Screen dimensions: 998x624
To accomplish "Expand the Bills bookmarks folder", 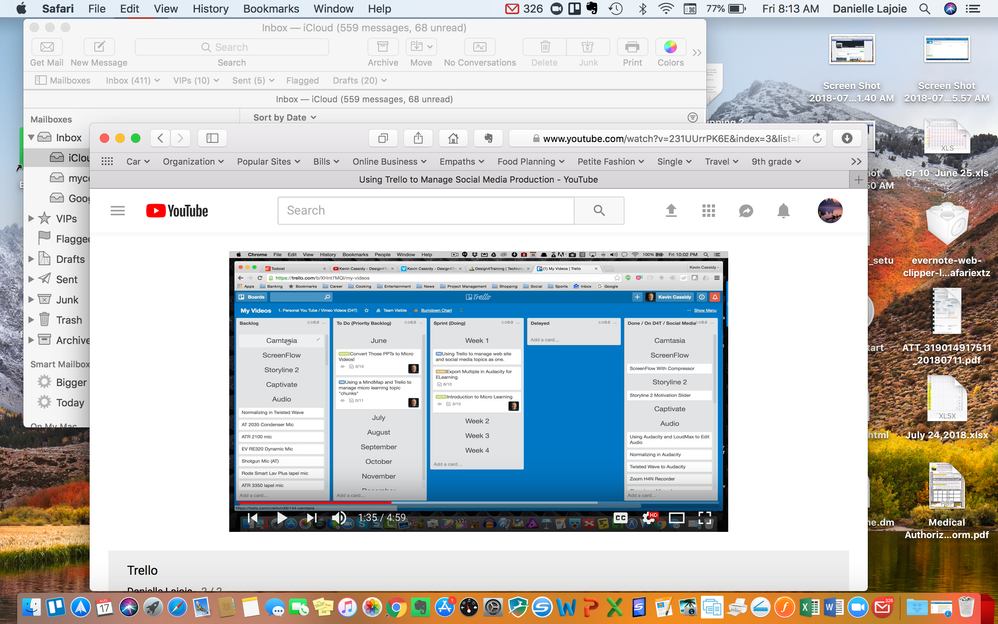I will (327, 162).
